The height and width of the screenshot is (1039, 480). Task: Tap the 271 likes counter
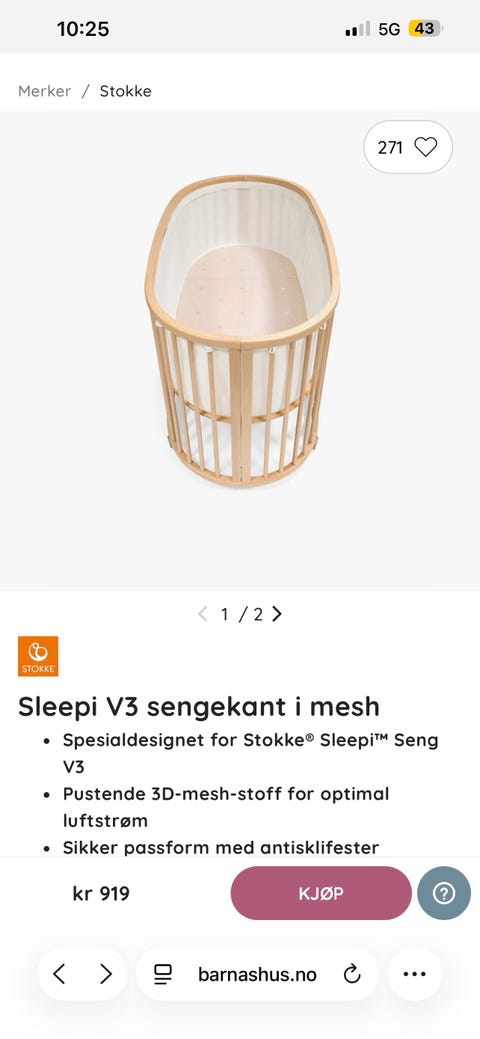click(390, 147)
